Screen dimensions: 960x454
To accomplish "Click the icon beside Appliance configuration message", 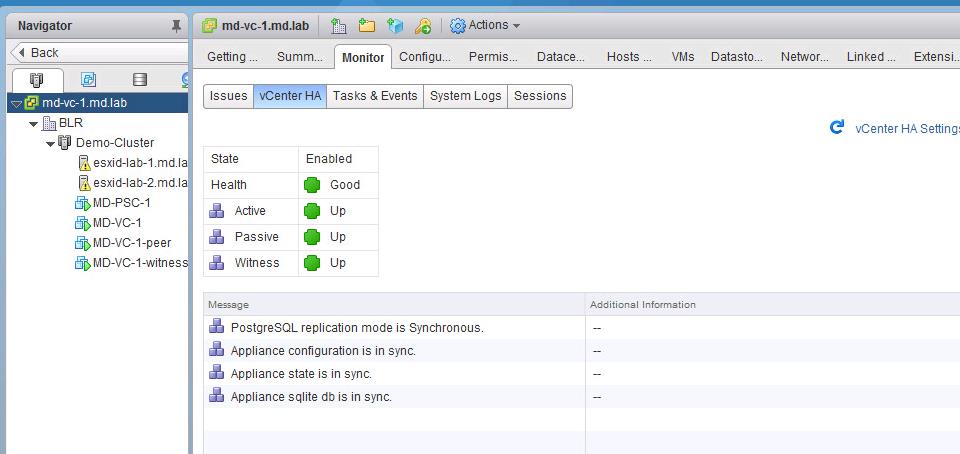I will pos(216,350).
